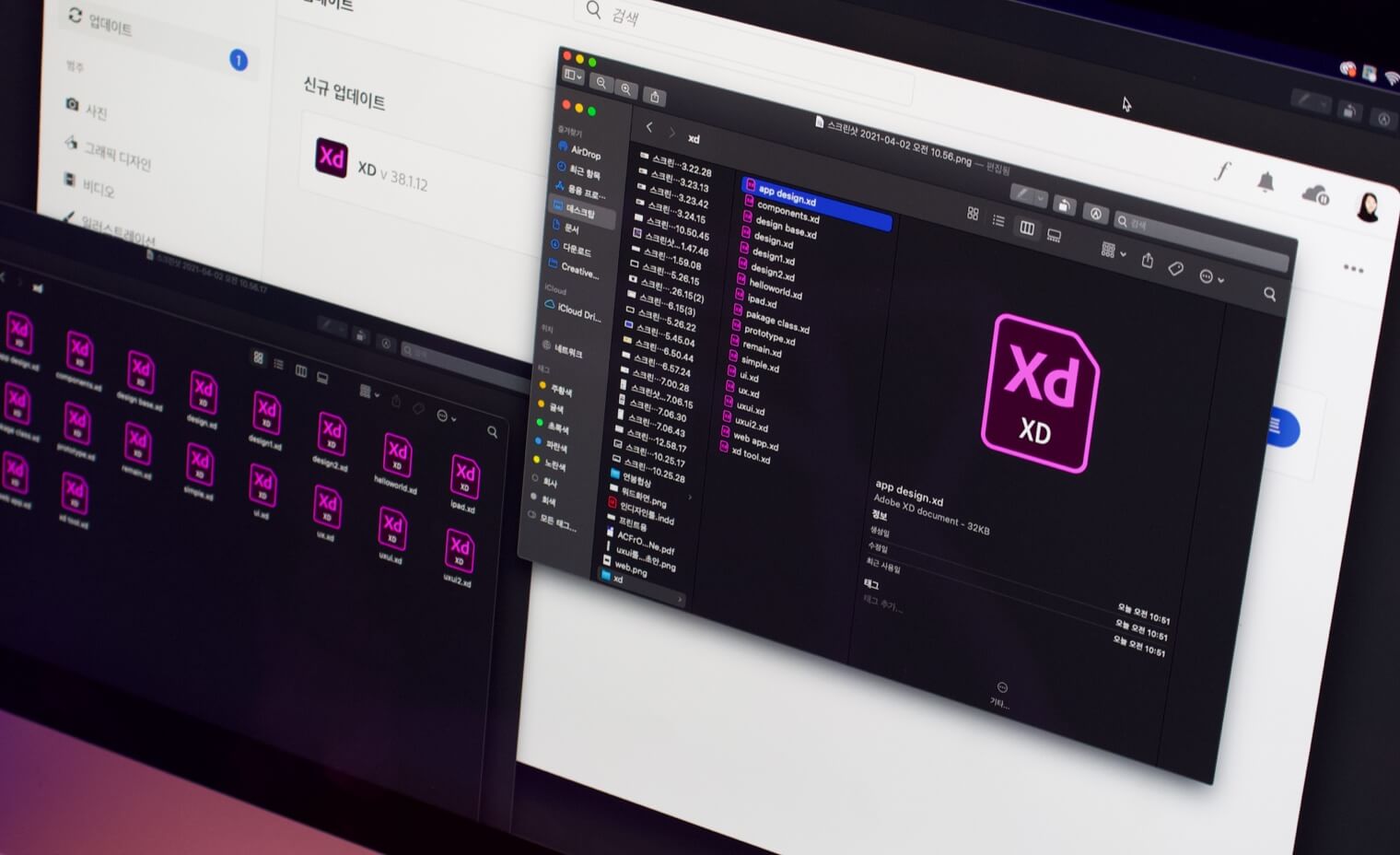Open AirDrop in the sidebar
This screenshot has height=855, width=1400.
pyautogui.click(x=579, y=151)
